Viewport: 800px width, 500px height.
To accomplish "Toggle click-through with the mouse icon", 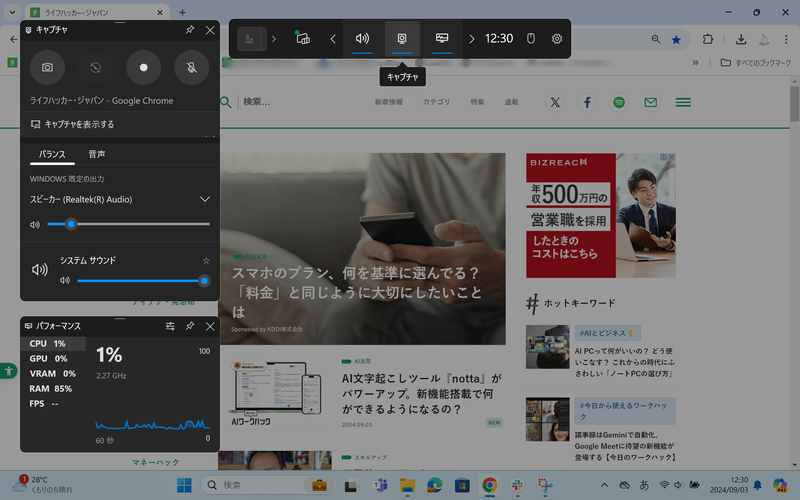I will (531, 39).
